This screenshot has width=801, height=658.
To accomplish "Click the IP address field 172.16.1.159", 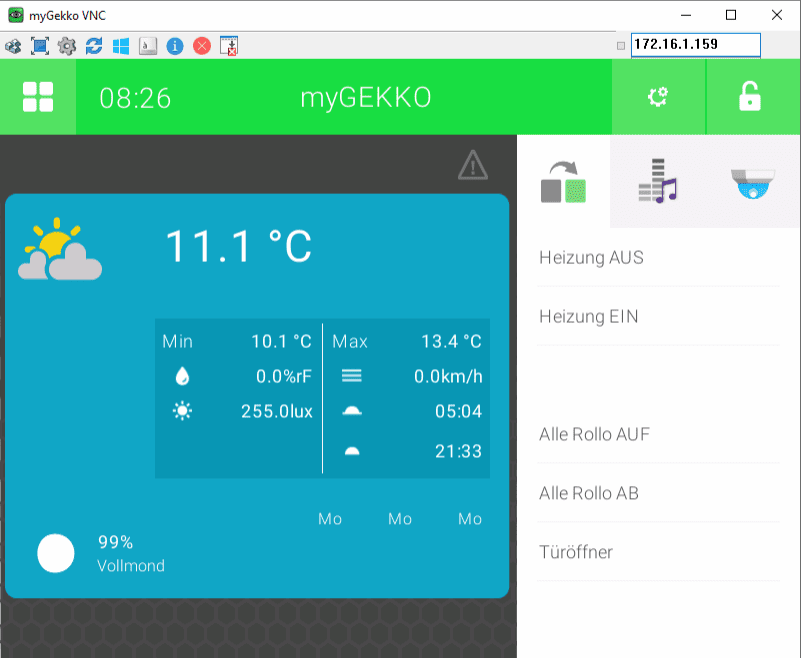I will point(696,44).
